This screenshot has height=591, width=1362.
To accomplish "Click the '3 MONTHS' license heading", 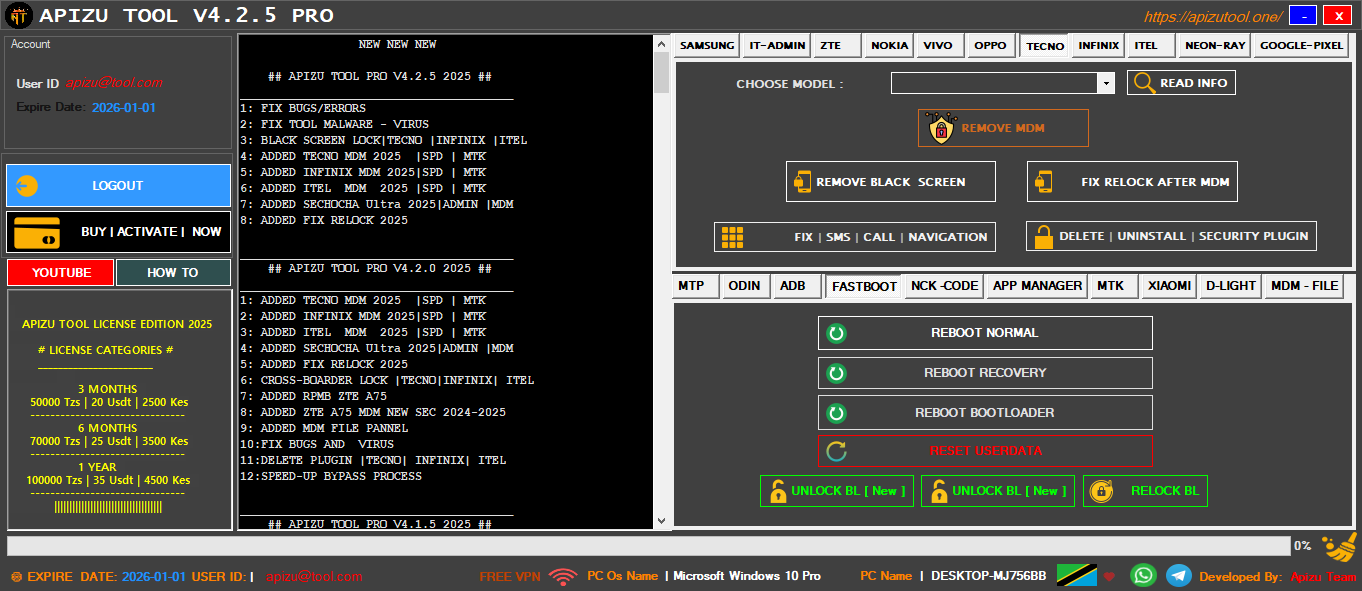I will (x=110, y=389).
